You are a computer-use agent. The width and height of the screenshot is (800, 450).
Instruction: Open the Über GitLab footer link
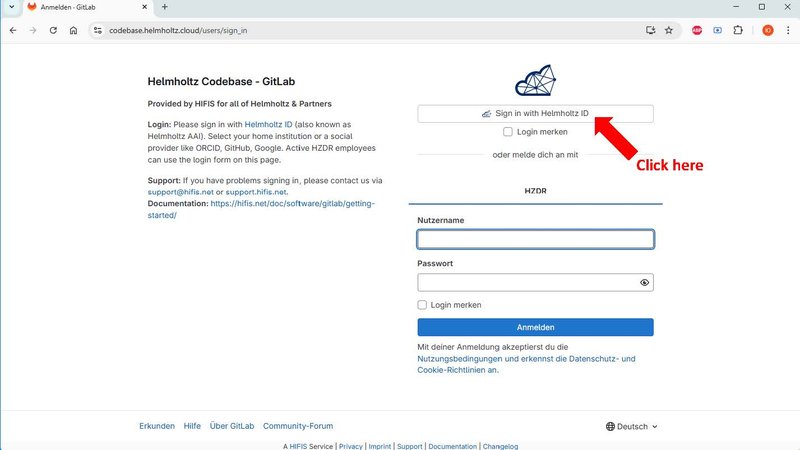232,426
